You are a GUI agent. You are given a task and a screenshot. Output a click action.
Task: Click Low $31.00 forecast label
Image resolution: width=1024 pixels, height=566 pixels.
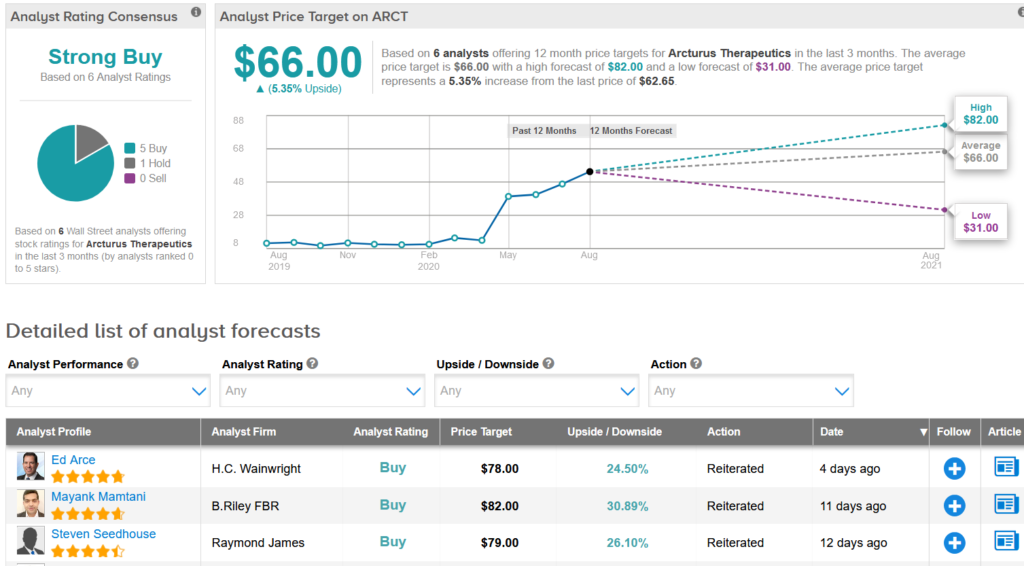(980, 221)
